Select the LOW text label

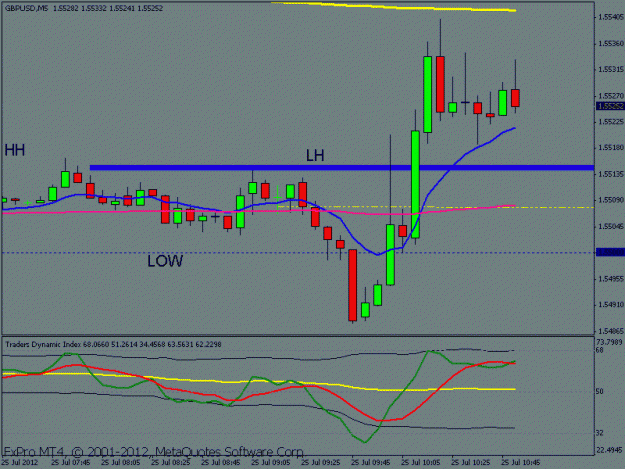tap(165, 261)
